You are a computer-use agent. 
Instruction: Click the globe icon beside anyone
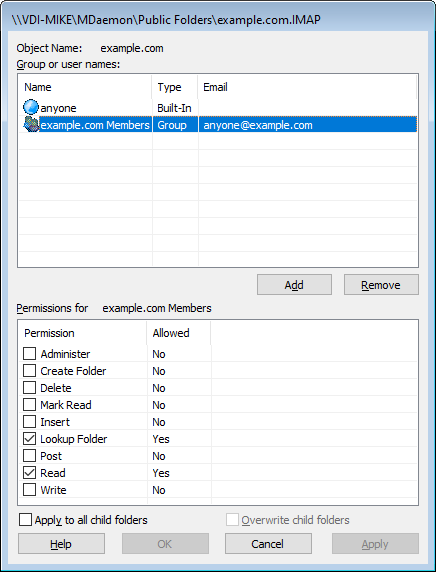(31, 107)
